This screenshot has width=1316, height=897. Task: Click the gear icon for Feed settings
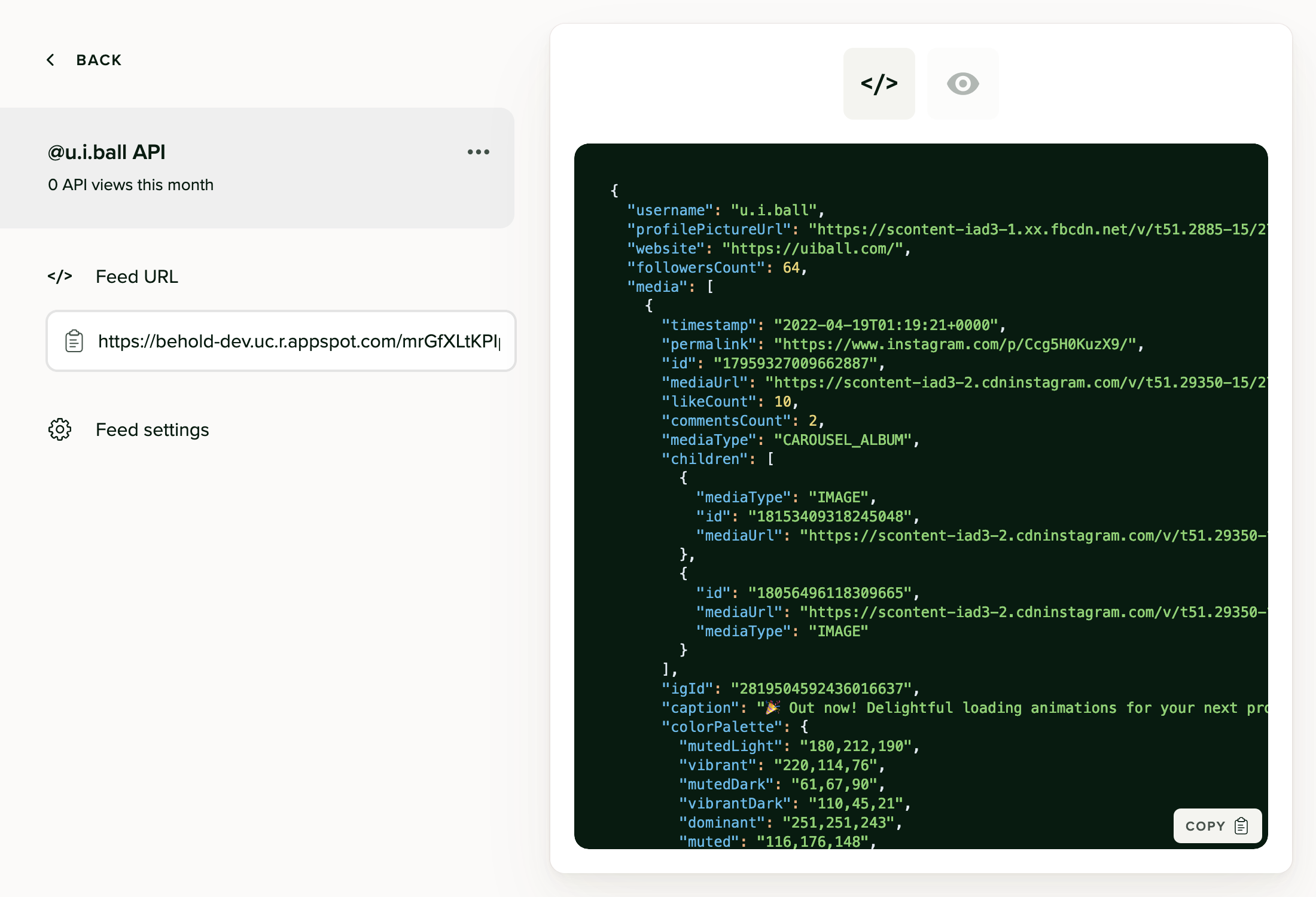click(60, 429)
